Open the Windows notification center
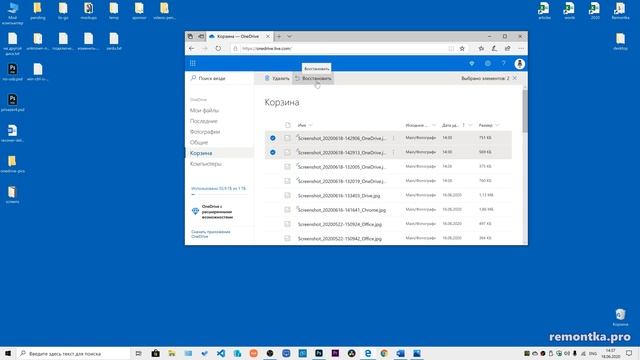The height and width of the screenshot is (360, 640). tap(629, 353)
